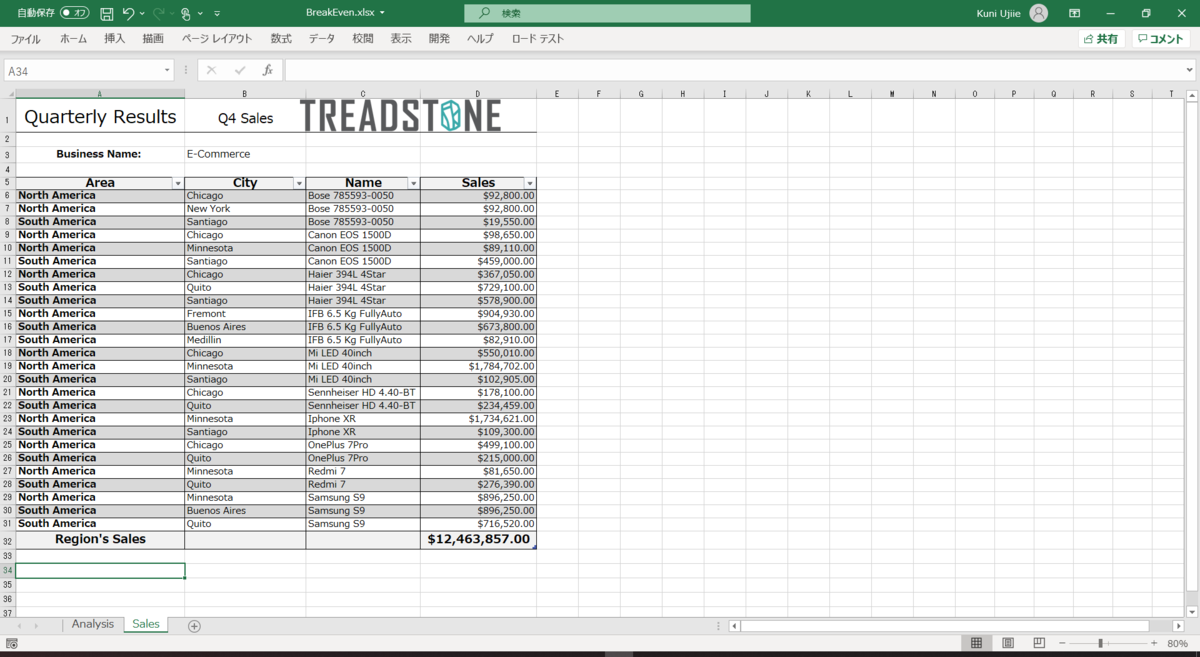Screen dimensions: 1200x657
Task: Open the データ (Data) ribbon tab
Action: tap(322, 39)
